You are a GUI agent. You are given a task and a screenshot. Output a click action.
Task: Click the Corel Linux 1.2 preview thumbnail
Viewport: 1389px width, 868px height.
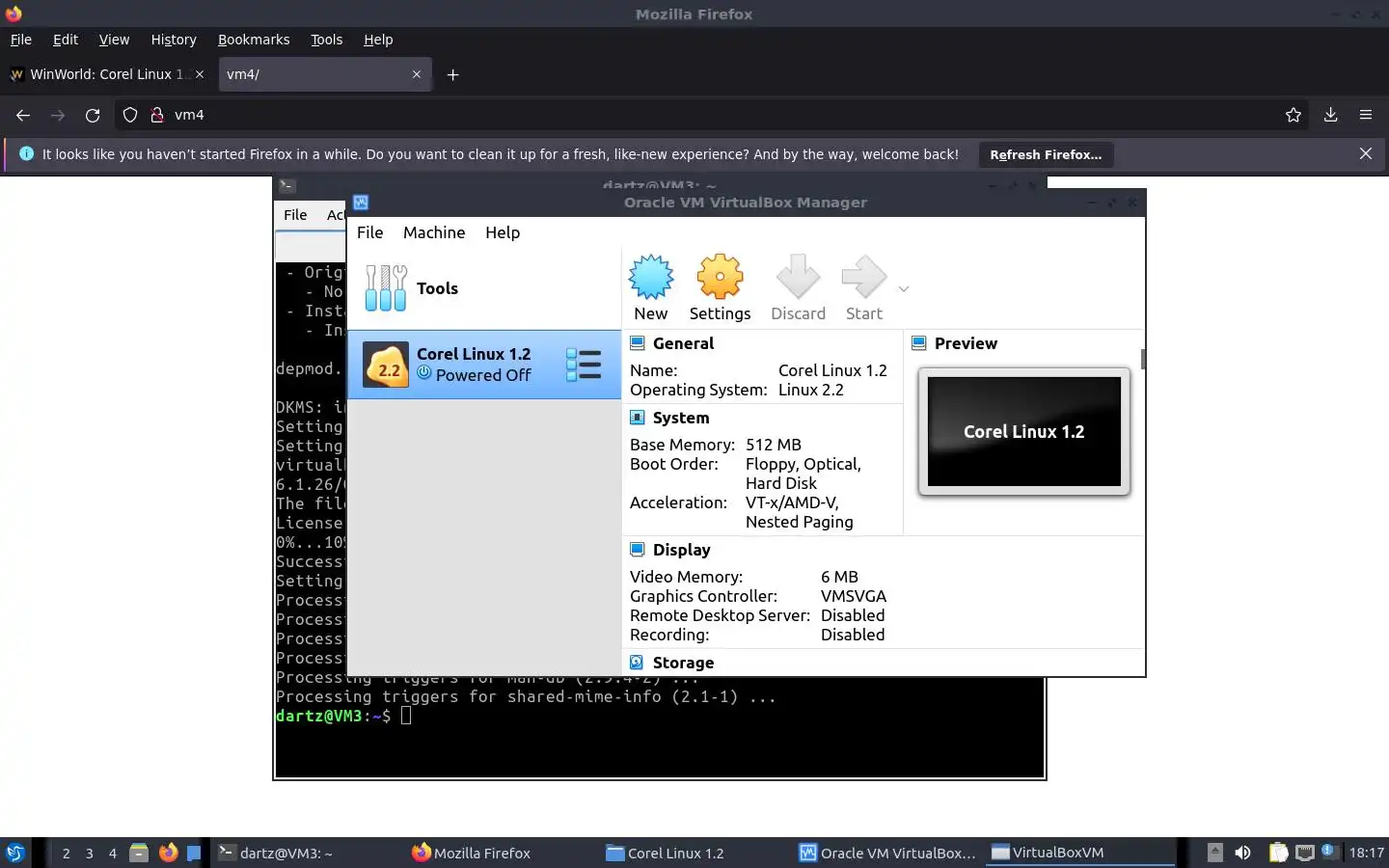point(1024,431)
